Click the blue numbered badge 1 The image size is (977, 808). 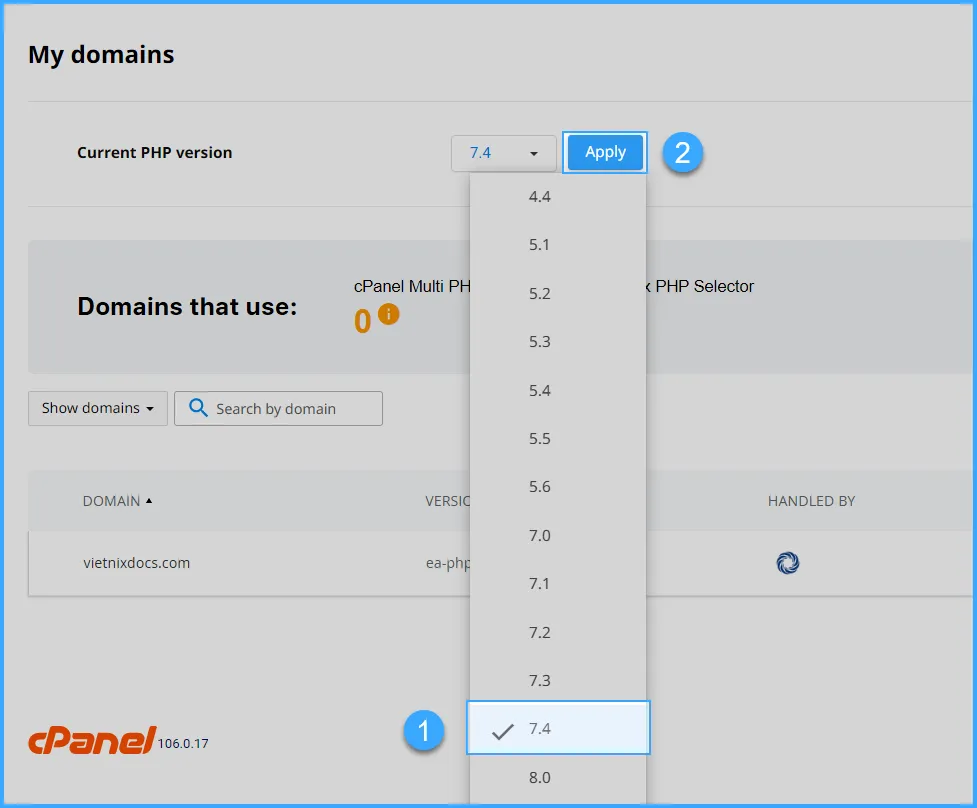425,732
